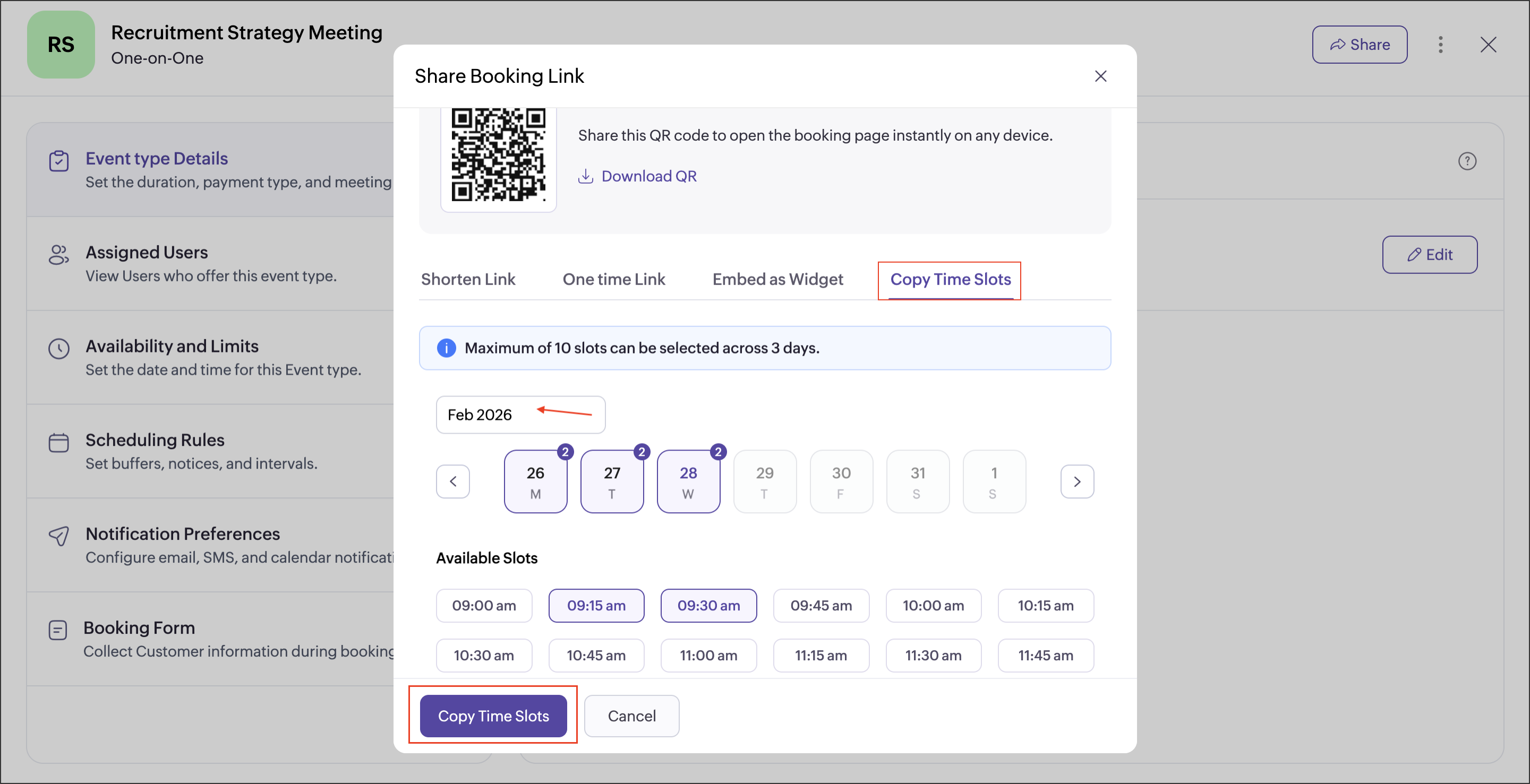Click the Availability and Limits clock icon
1530x784 pixels.
pyautogui.click(x=59, y=348)
